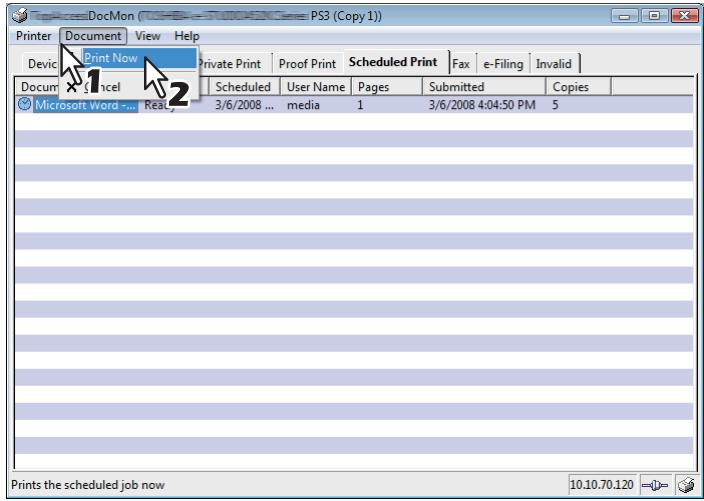Click the clock icon of scheduled job
The width and height of the screenshot is (704, 501).
(24, 105)
